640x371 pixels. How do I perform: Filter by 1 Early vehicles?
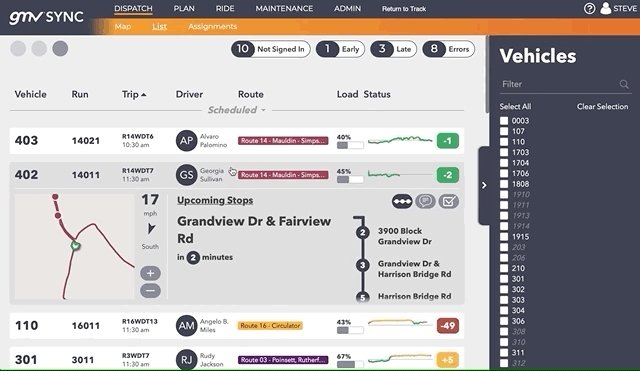(340, 49)
